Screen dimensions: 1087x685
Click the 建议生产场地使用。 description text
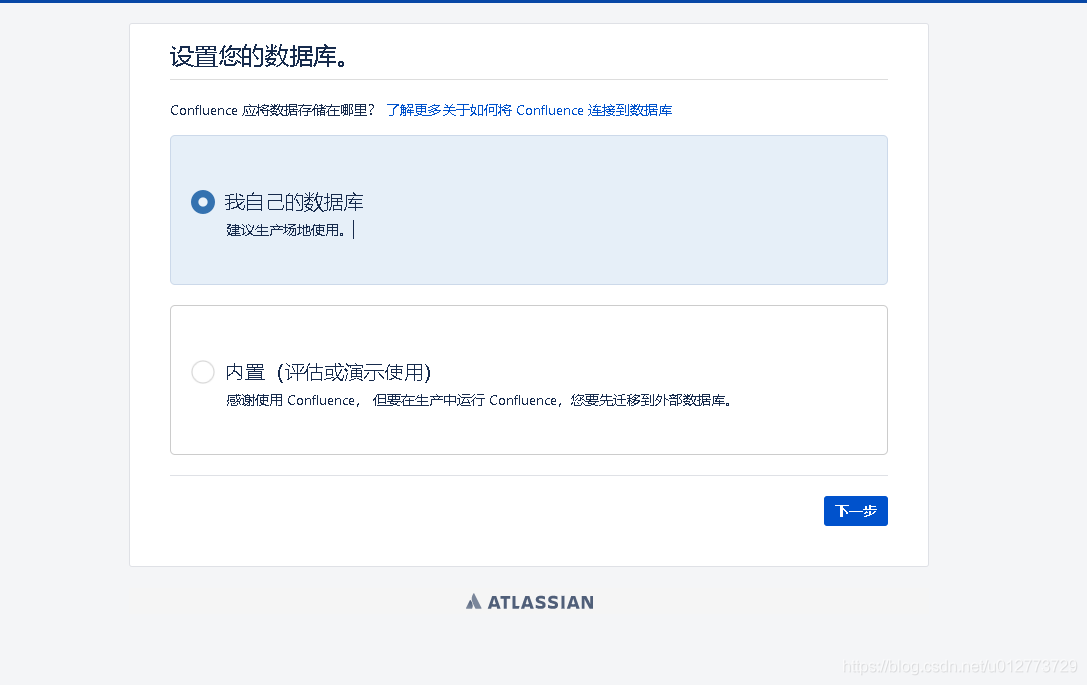tap(286, 230)
